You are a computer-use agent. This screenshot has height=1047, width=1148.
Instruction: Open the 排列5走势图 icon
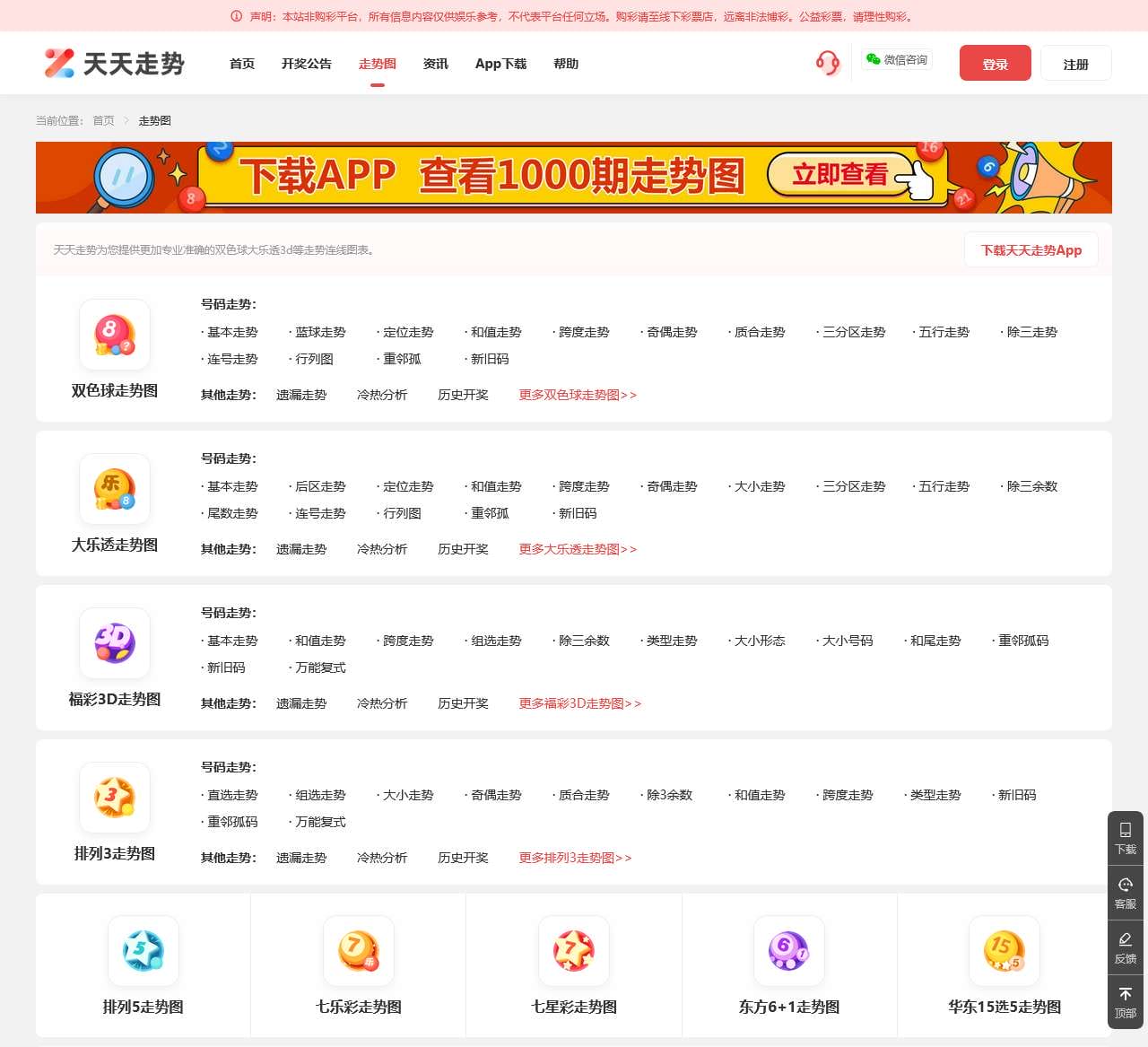[x=143, y=951]
